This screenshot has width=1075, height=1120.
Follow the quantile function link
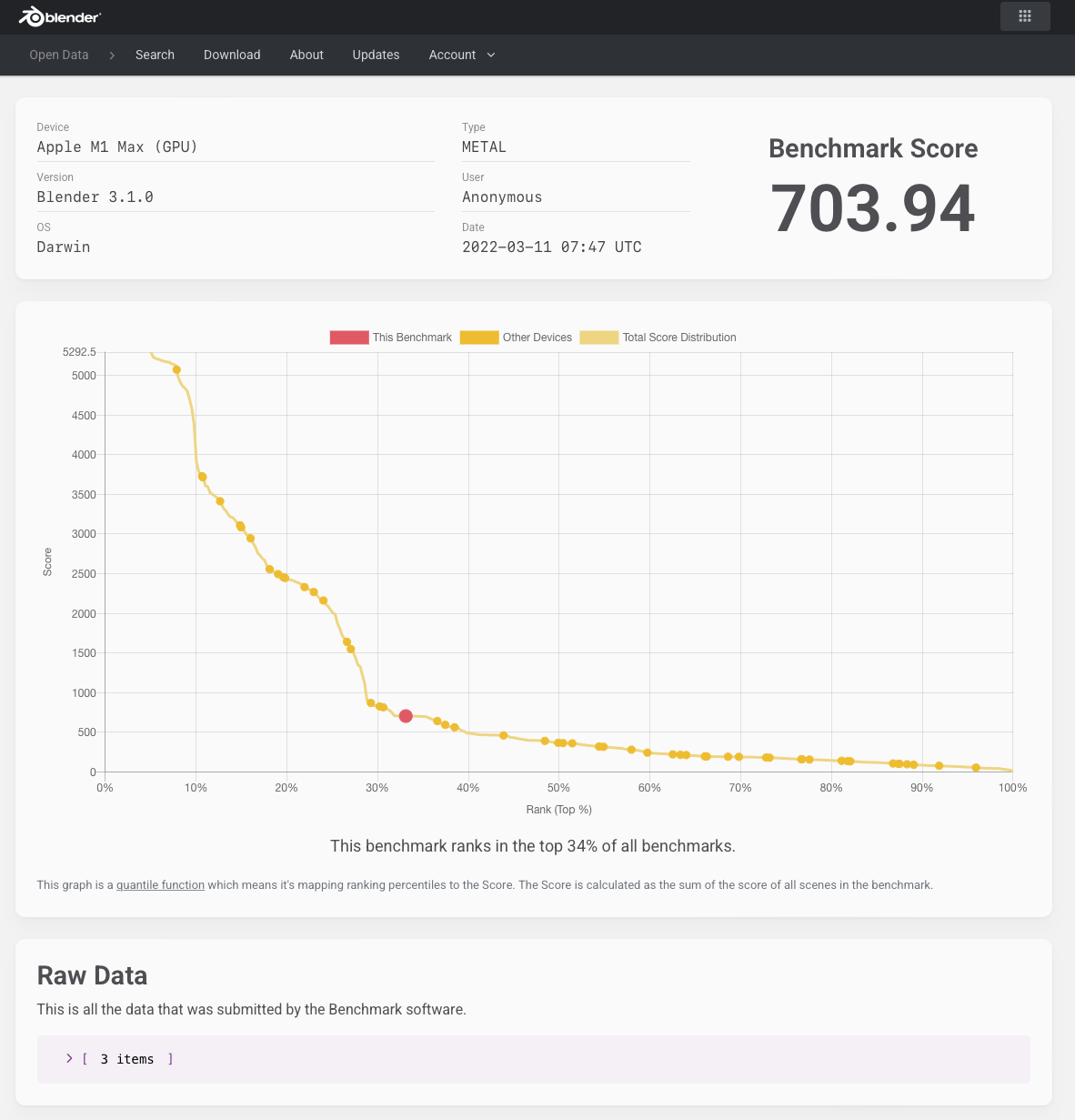(x=160, y=884)
